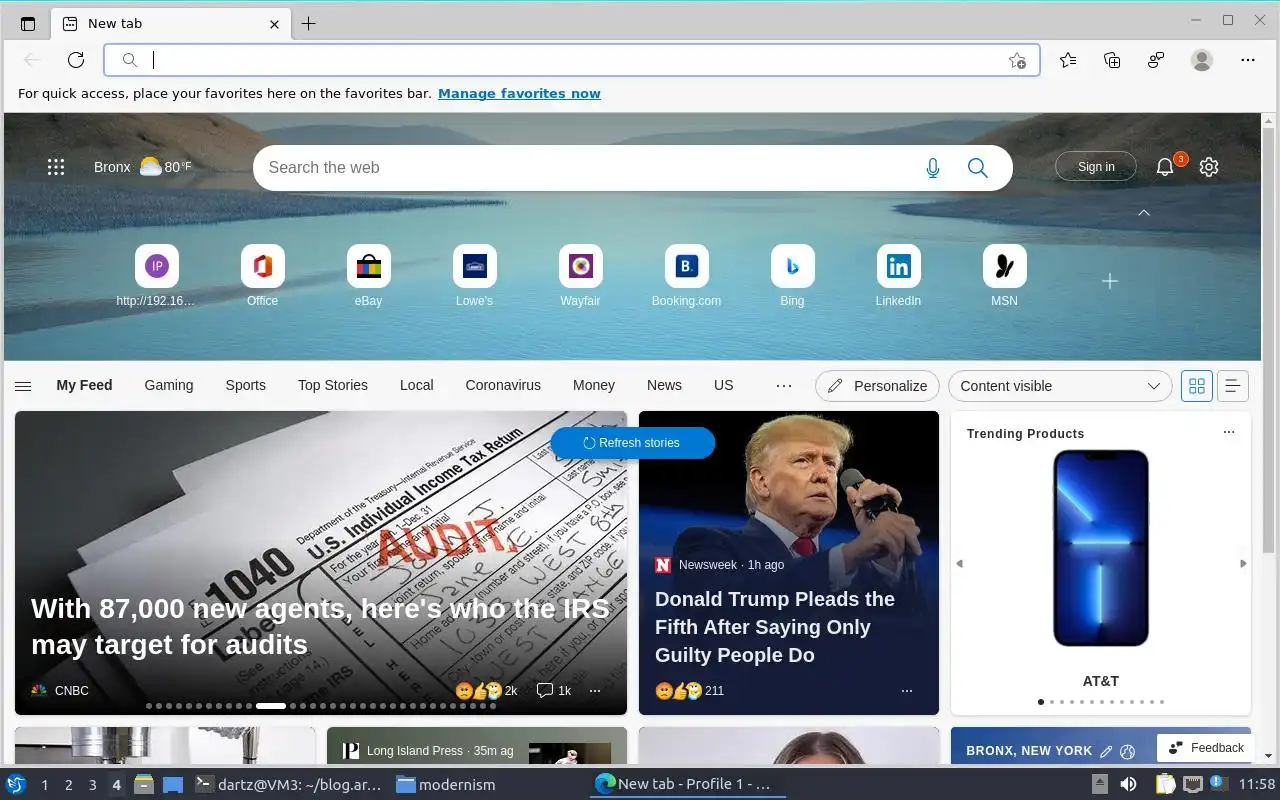
Task: Open a new browser tab with plus
Action: click(x=309, y=24)
